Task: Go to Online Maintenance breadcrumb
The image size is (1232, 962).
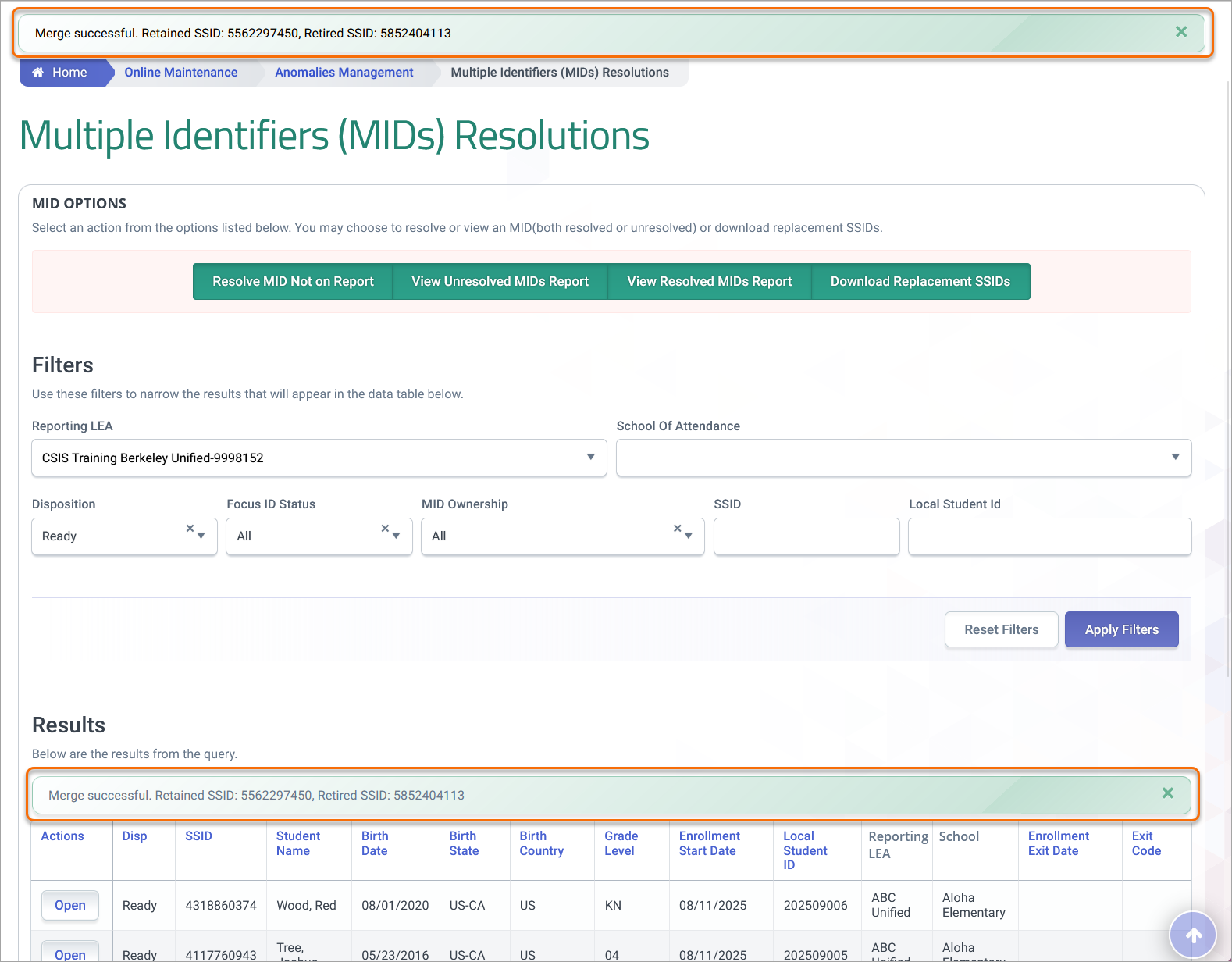Action: [x=181, y=72]
